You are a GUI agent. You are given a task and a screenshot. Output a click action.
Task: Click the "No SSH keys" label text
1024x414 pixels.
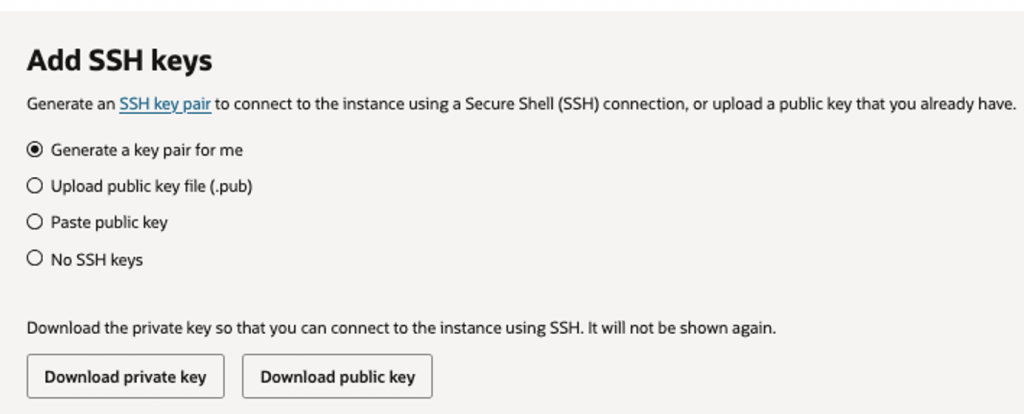96,260
